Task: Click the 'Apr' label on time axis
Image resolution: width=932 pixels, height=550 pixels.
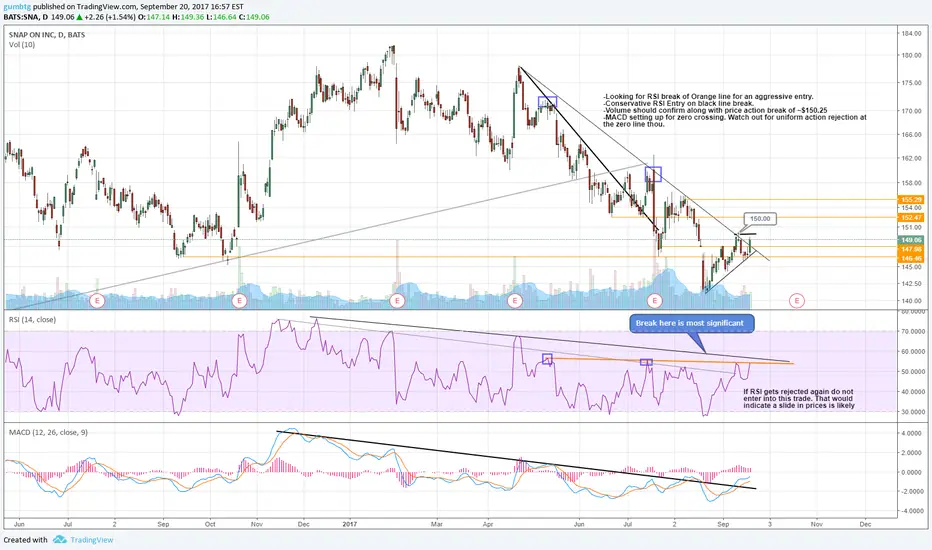Action: coord(488,524)
